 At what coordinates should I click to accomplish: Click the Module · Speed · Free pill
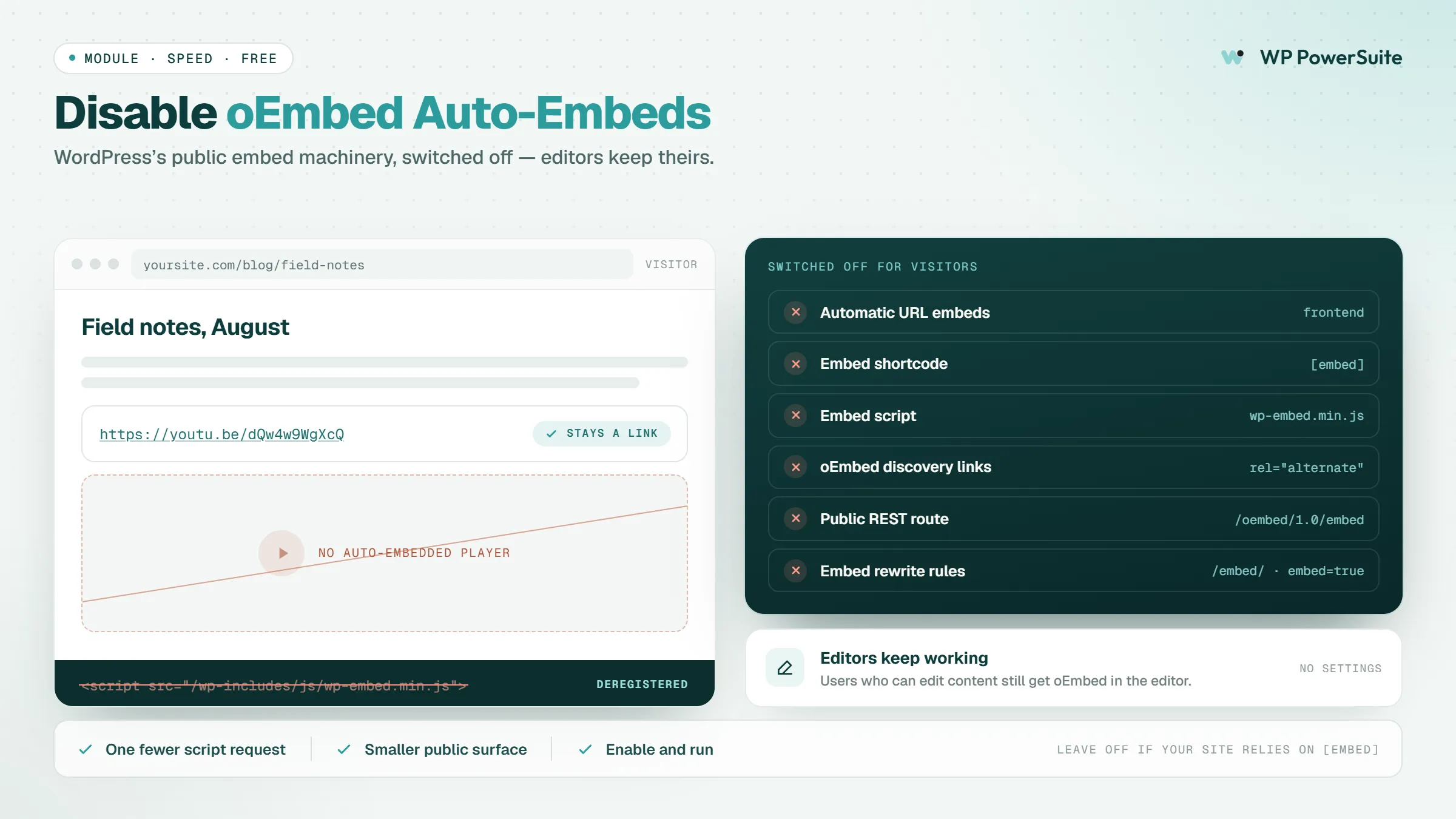pyautogui.click(x=174, y=58)
